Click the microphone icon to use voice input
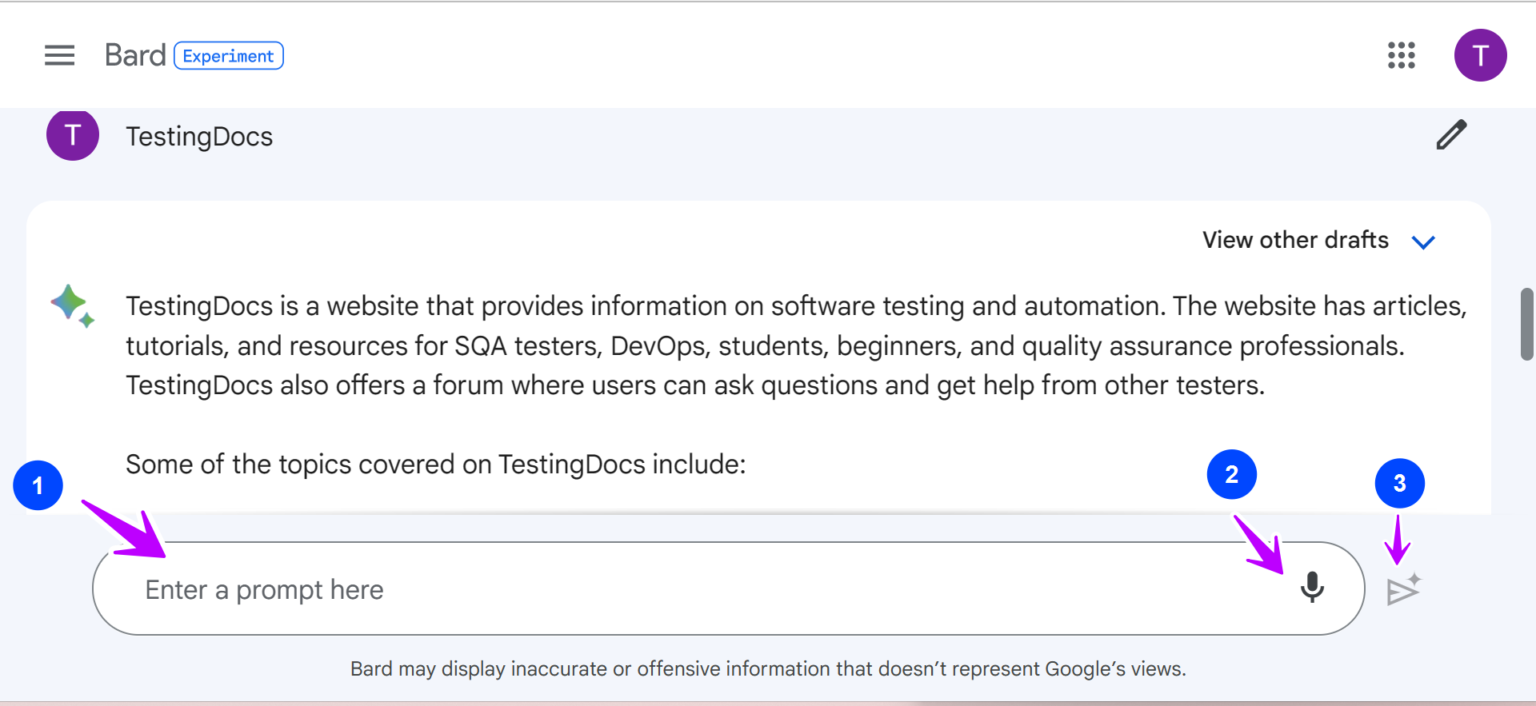The width and height of the screenshot is (1536, 706). (x=1312, y=589)
